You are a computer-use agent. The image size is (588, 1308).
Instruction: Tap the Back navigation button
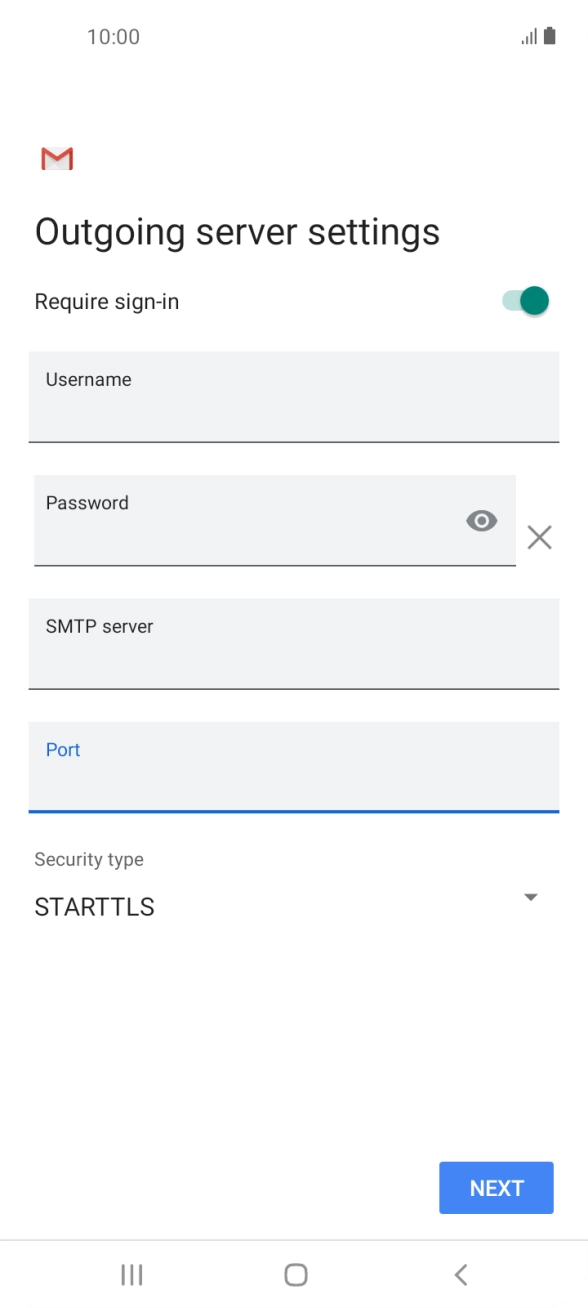click(460, 1274)
